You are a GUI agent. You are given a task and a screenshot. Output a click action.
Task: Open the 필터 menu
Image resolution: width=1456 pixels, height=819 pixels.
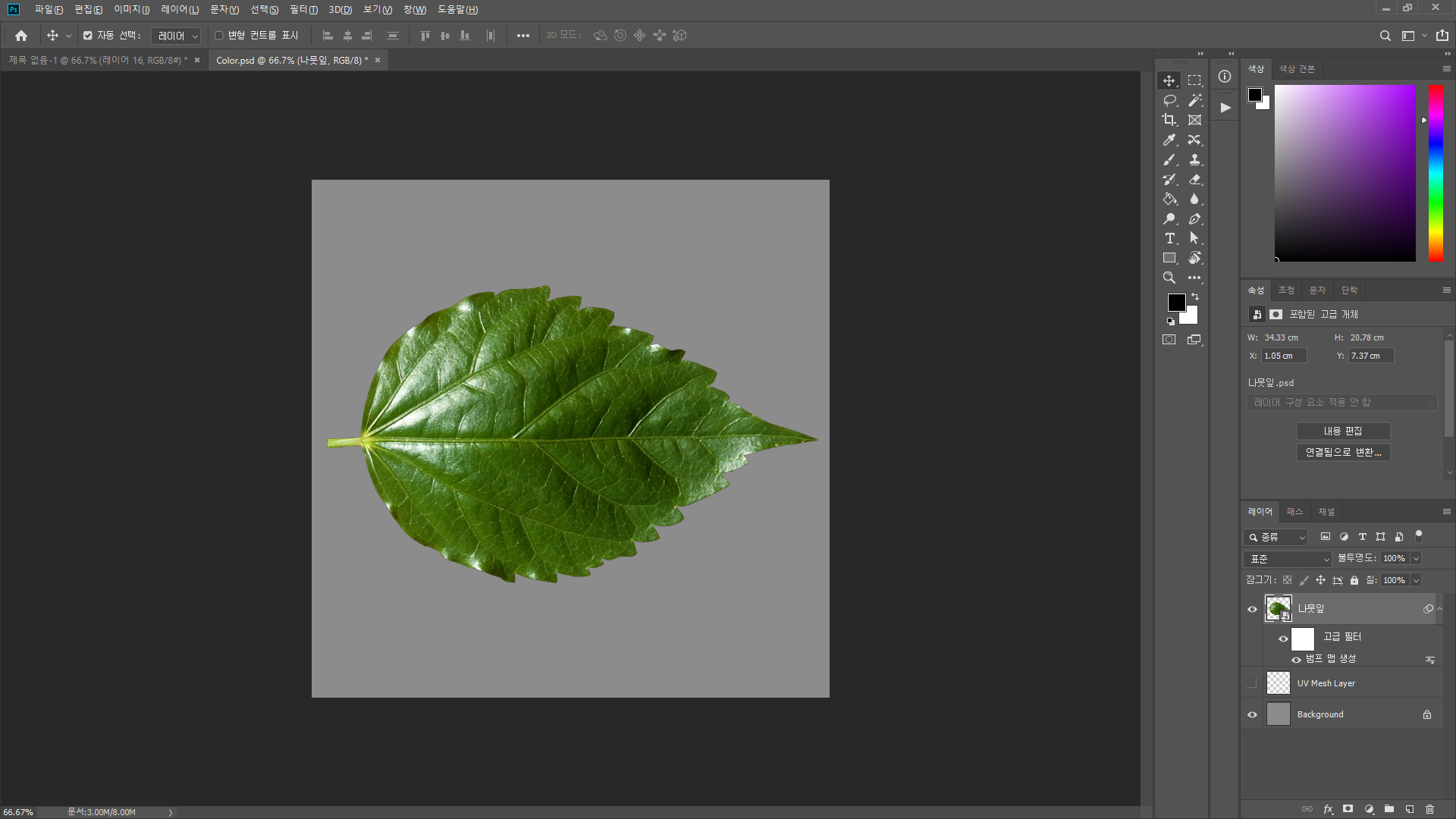(303, 10)
